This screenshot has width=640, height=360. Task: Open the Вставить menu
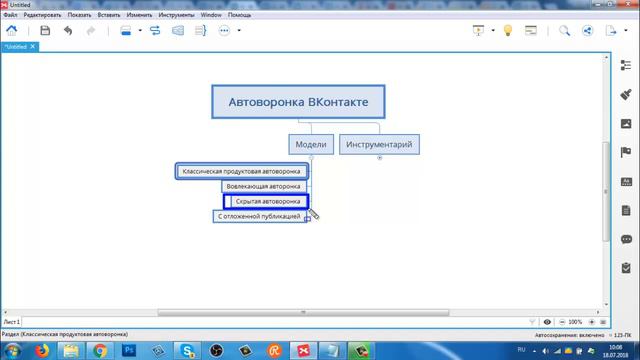click(109, 15)
